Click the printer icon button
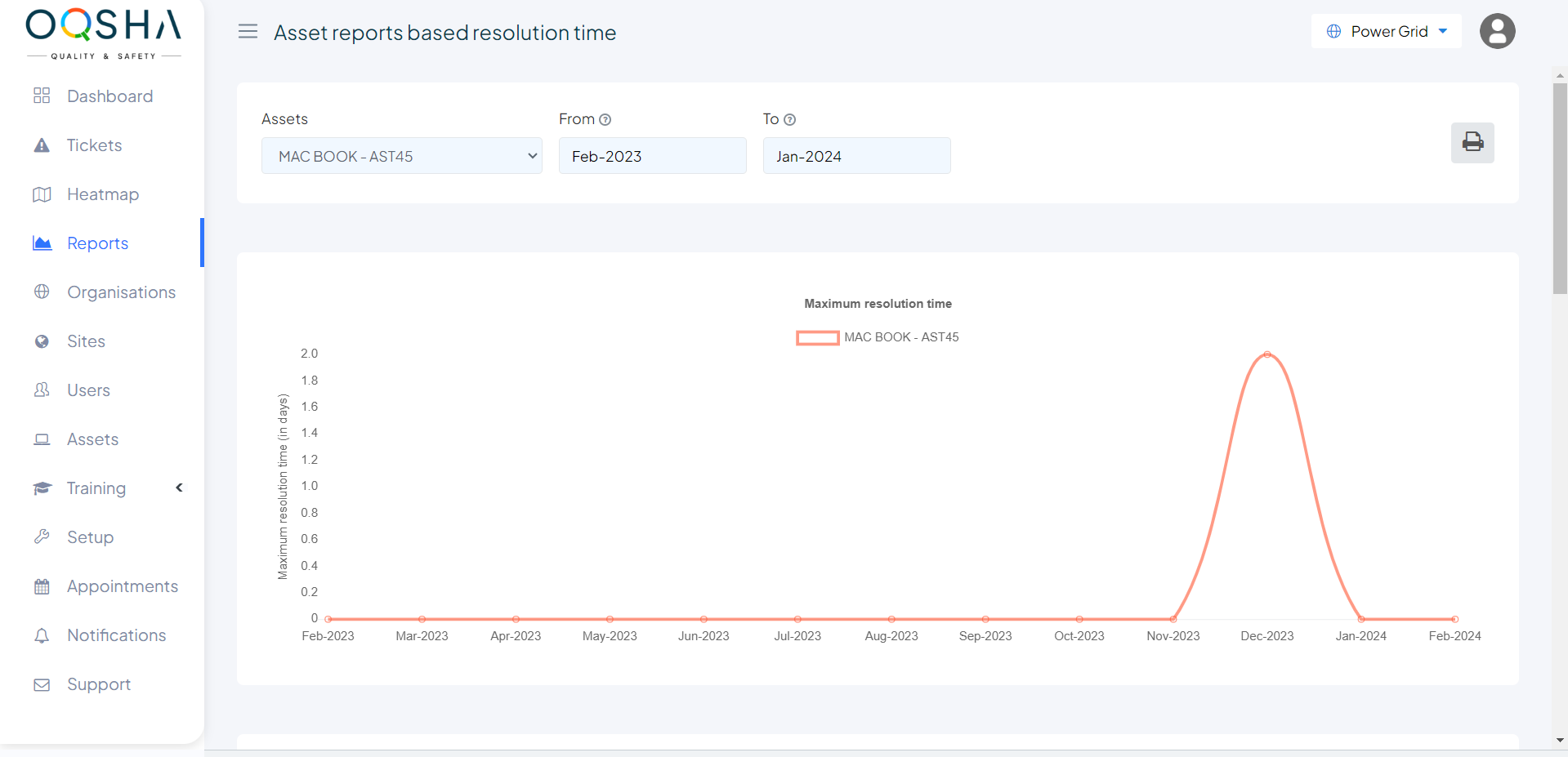1568x757 pixels. point(1472,143)
